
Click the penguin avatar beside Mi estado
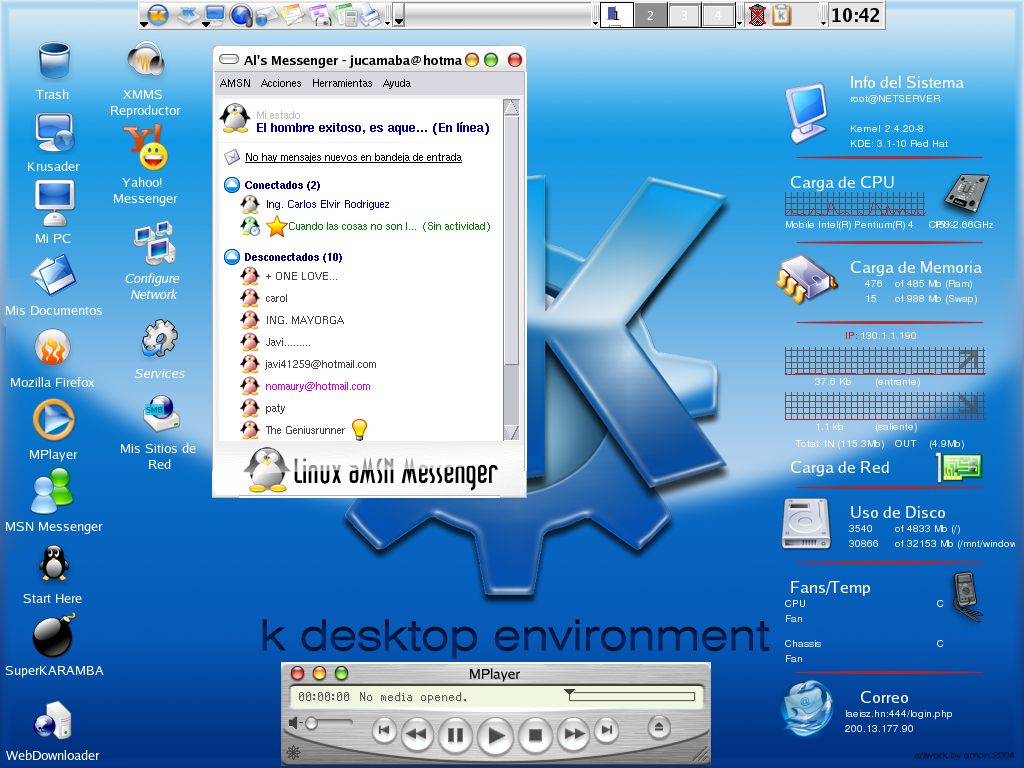pos(235,119)
